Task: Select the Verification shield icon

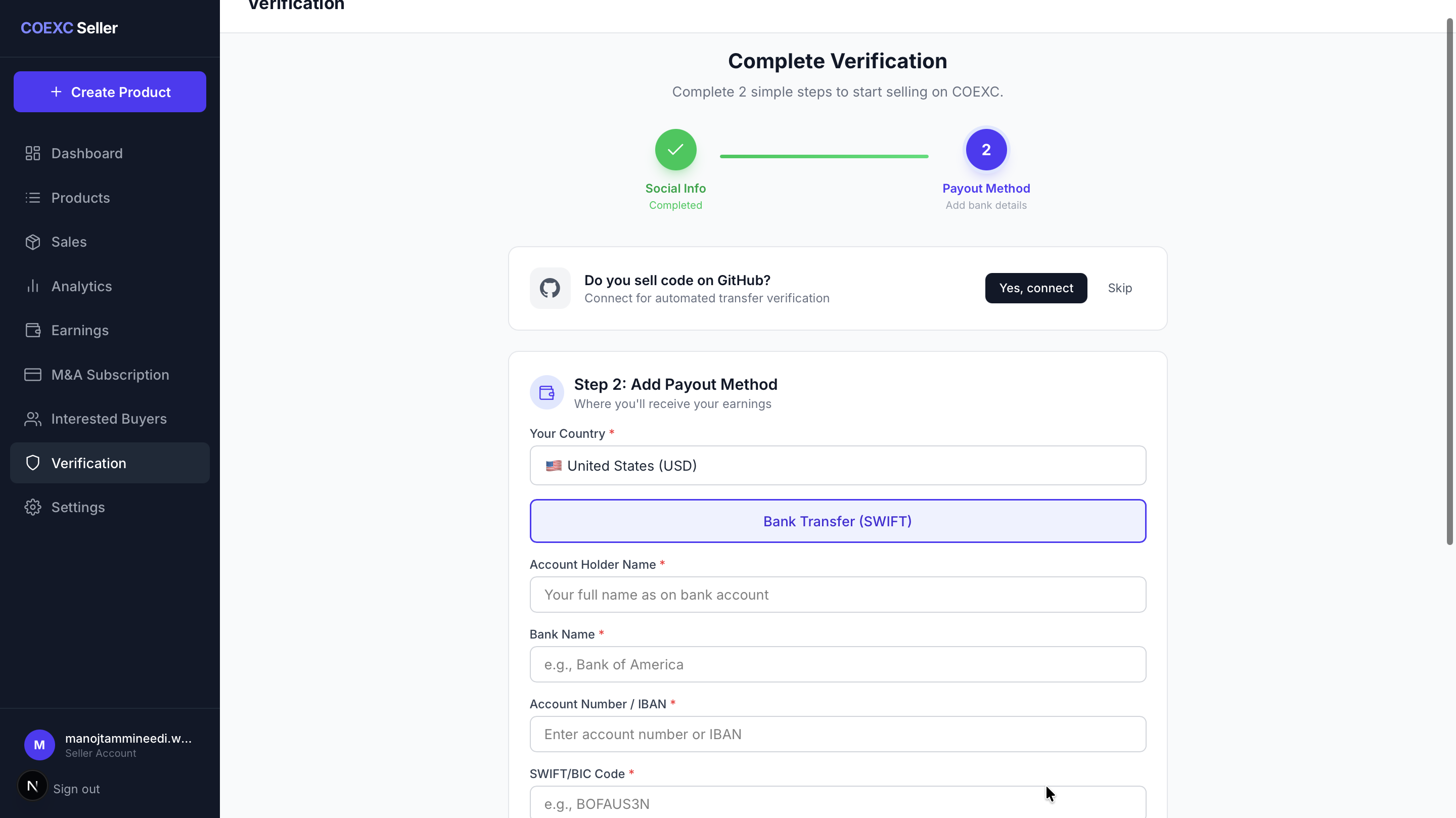Action: click(32, 463)
